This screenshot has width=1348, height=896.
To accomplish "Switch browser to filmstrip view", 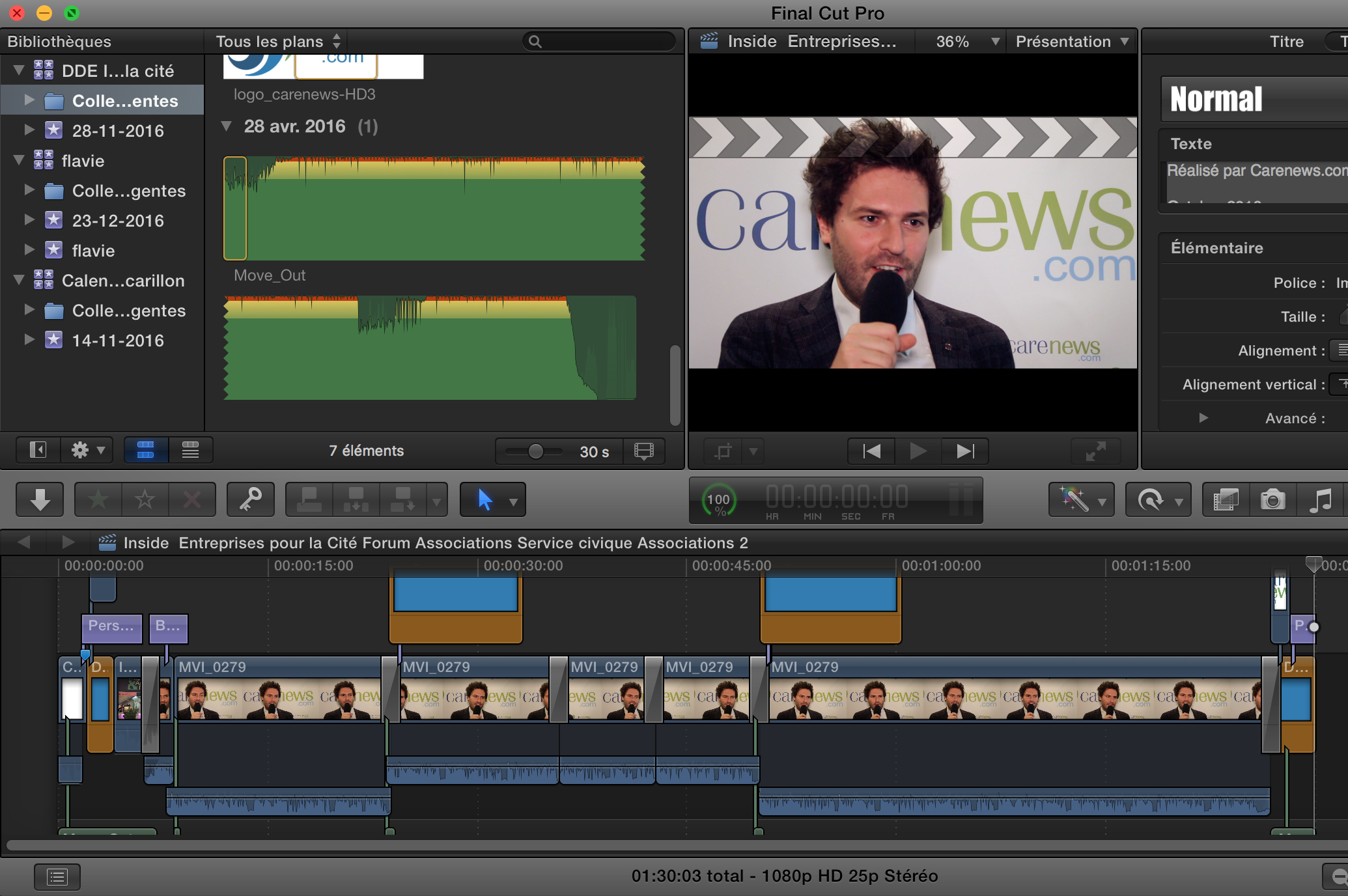I will 146,450.
